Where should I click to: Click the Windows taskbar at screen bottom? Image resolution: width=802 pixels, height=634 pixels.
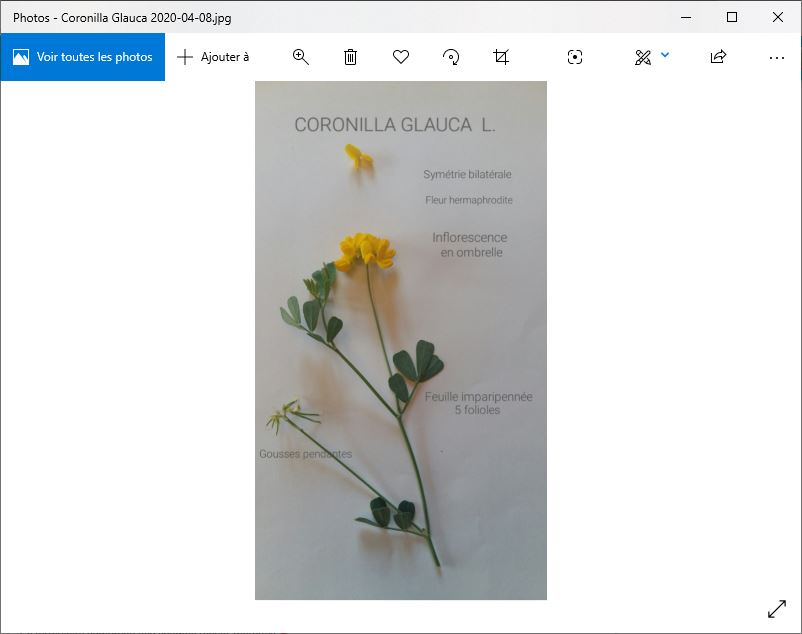[400, 630]
